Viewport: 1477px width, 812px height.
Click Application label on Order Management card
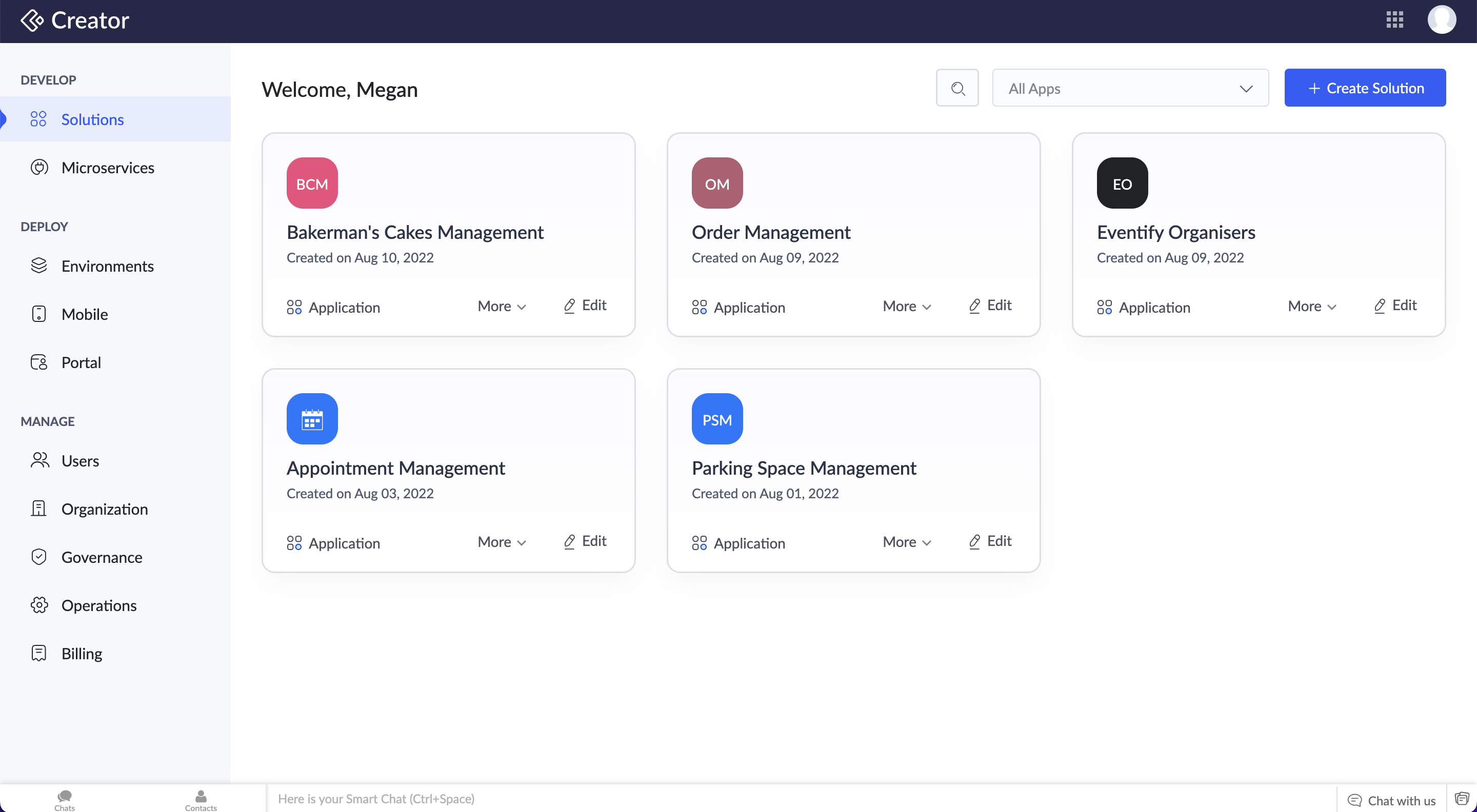pyautogui.click(x=749, y=308)
